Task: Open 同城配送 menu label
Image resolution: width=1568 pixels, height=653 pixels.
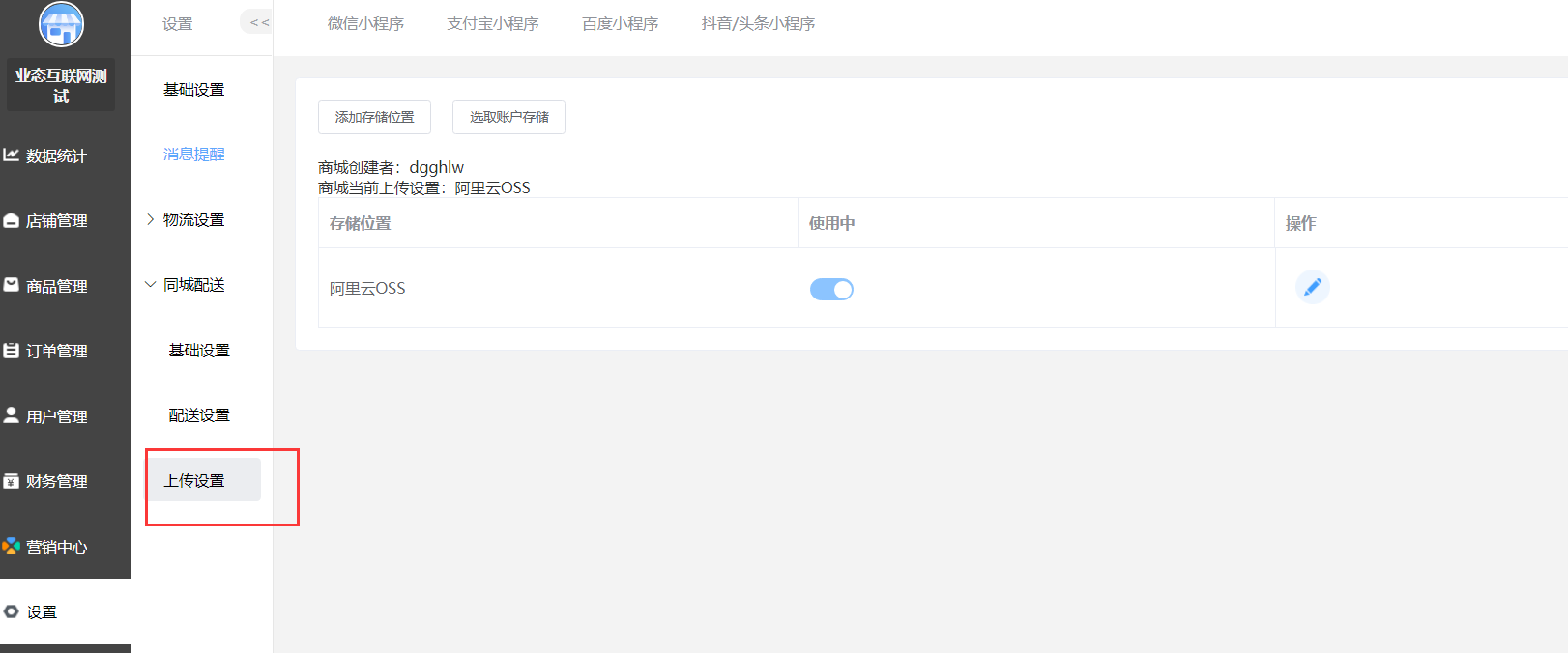Action: coord(193,284)
